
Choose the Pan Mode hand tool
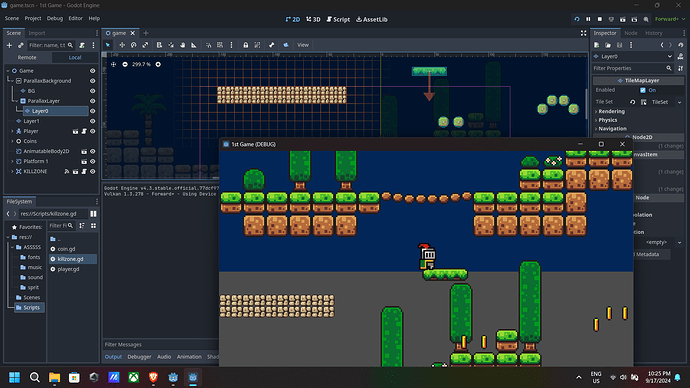(182, 45)
